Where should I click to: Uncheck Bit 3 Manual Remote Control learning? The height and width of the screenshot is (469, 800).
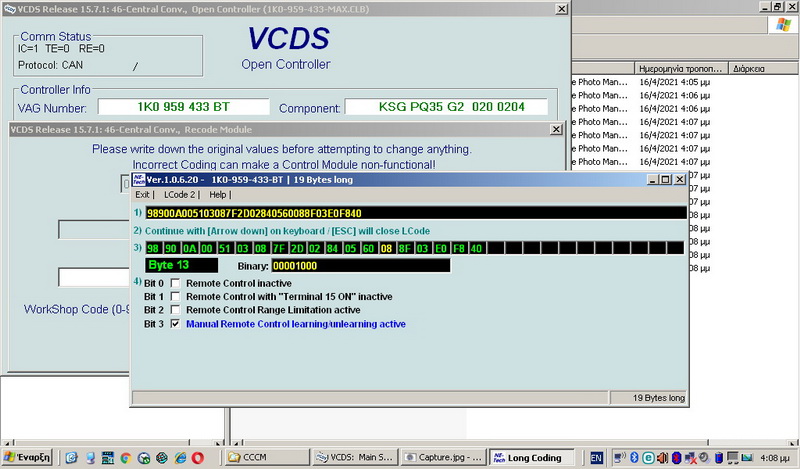[x=175, y=324]
